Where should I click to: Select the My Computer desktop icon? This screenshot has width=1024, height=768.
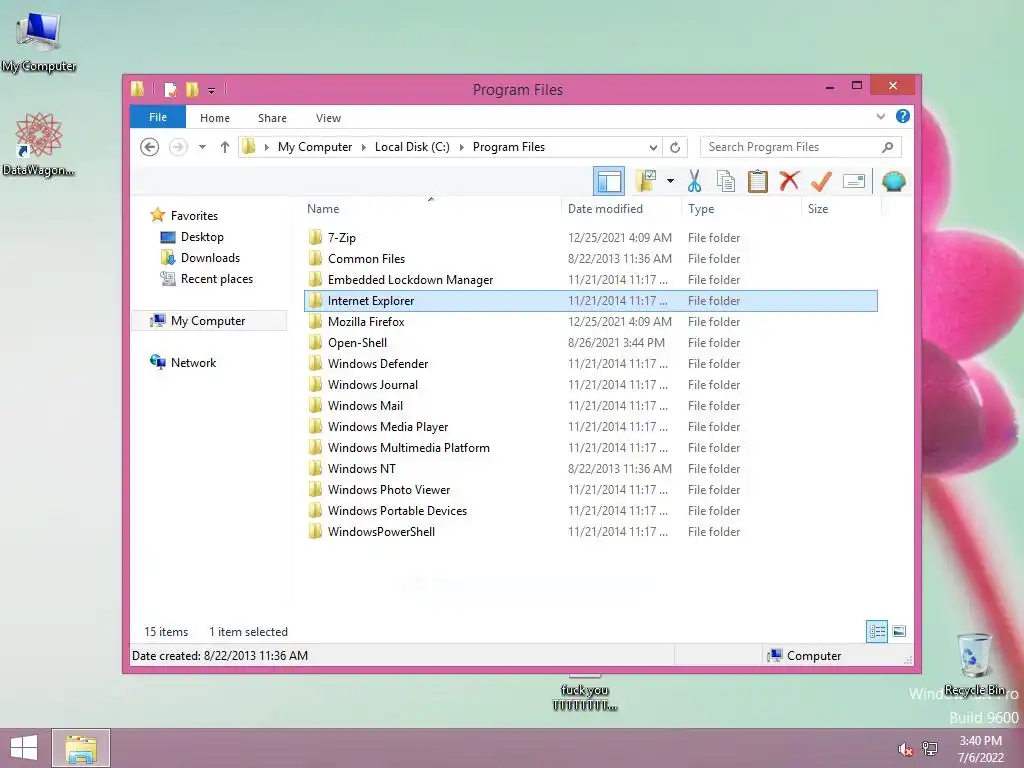[x=39, y=42]
